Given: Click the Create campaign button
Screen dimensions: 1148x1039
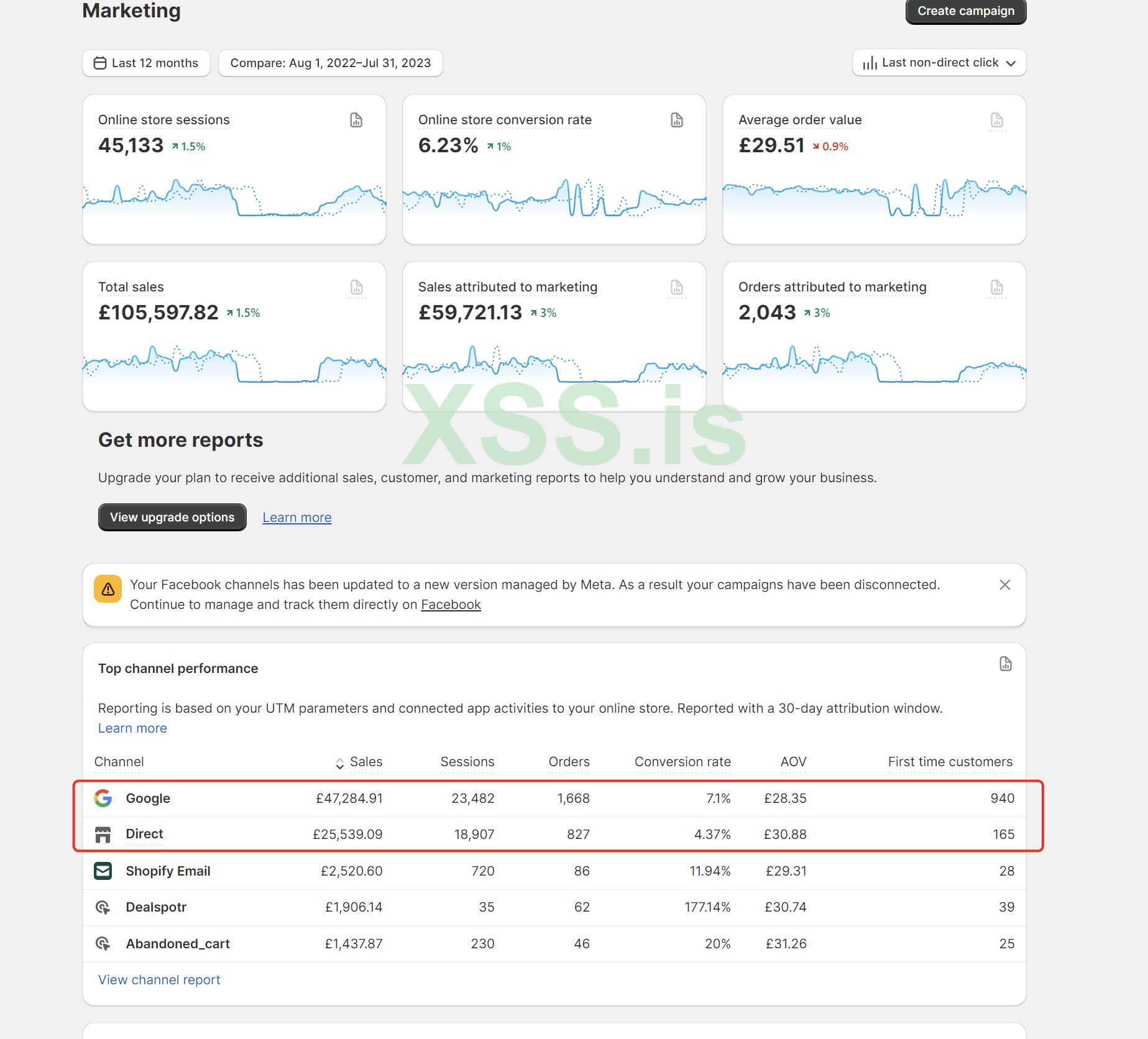Looking at the screenshot, I should 965,11.
